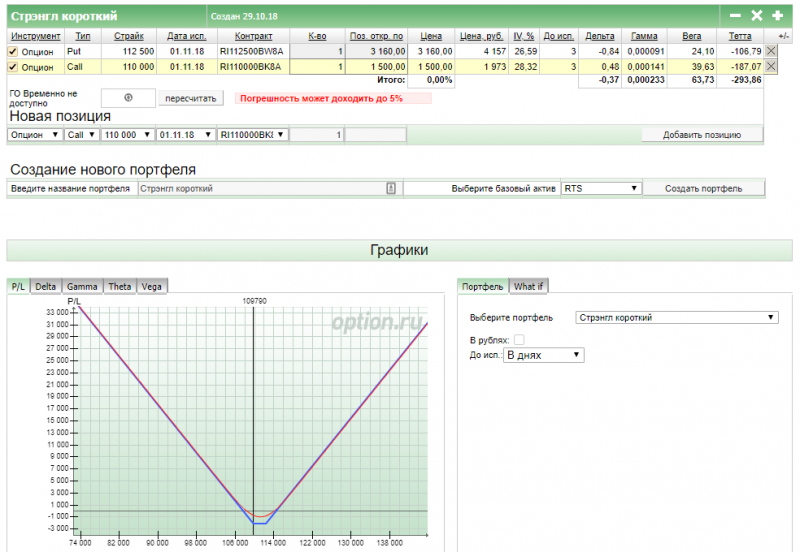Open the instrument type dropdown 'Опцион'
Viewport: 800px width, 552px height.
35,135
